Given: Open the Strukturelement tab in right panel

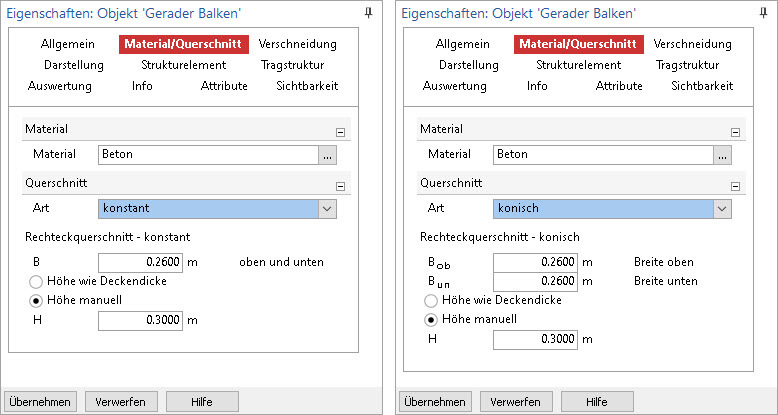Looking at the screenshot, I should pos(579,65).
